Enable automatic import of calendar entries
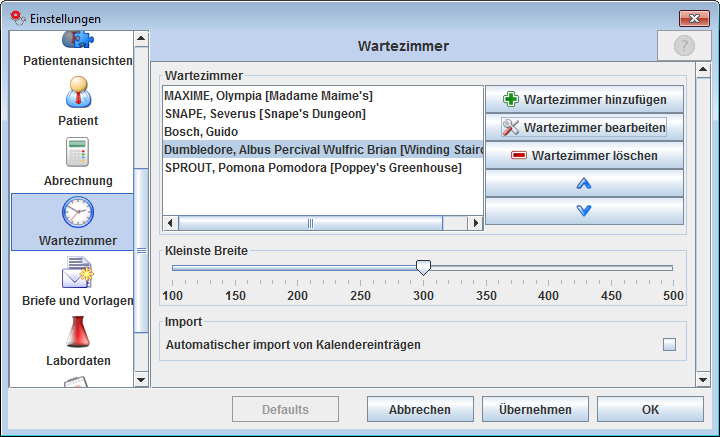 point(669,345)
